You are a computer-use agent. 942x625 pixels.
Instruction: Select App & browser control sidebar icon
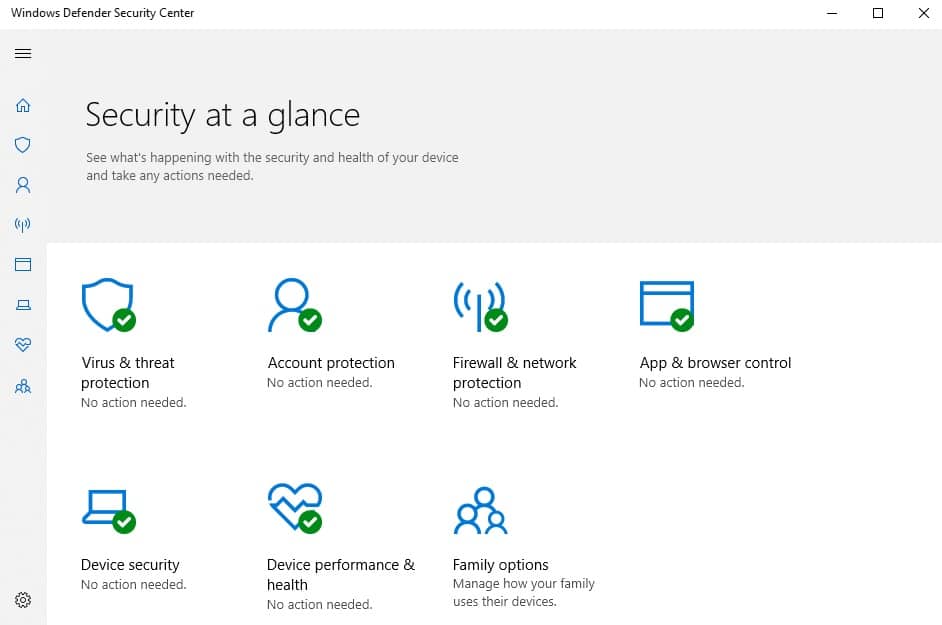[x=23, y=265]
